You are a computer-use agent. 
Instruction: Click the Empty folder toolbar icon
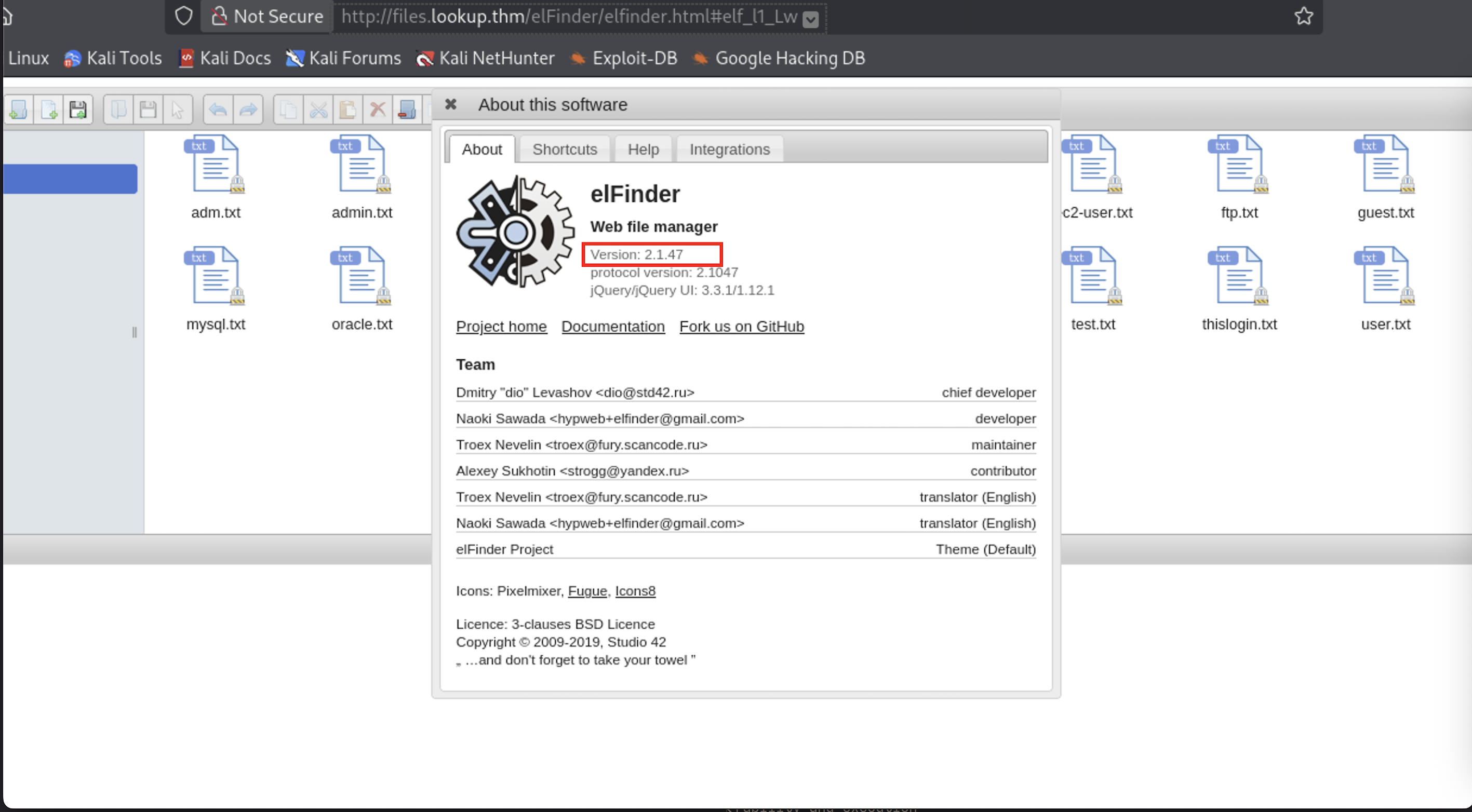coord(407,109)
